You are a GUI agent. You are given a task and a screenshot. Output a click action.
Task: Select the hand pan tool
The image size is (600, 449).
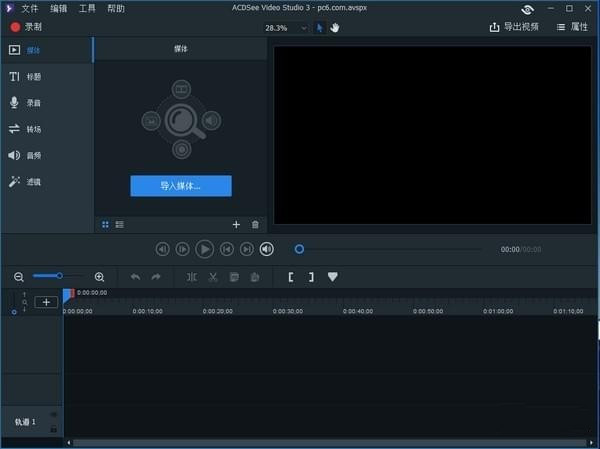pyautogui.click(x=335, y=27)
